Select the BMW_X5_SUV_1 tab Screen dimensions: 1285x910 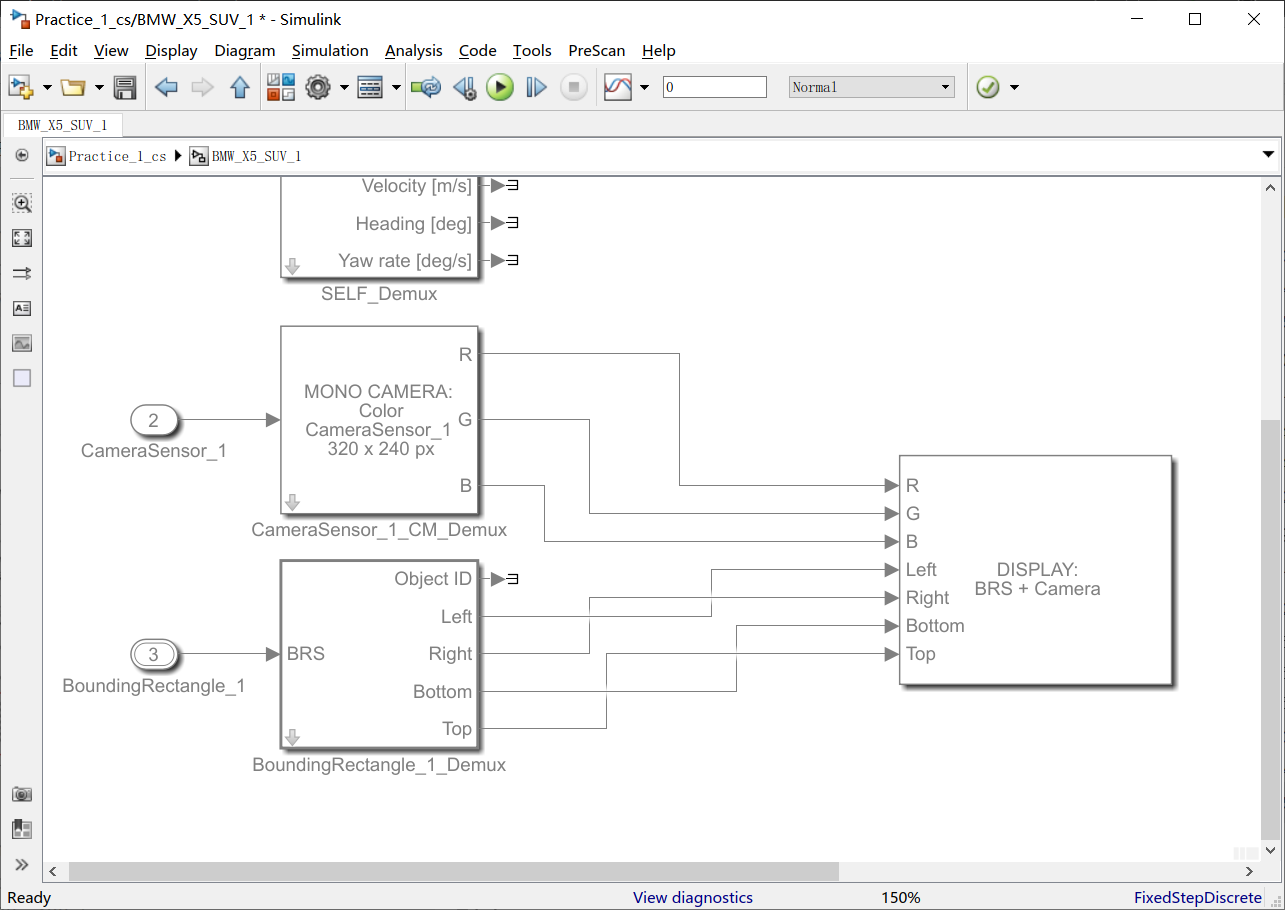pos(63,125)
